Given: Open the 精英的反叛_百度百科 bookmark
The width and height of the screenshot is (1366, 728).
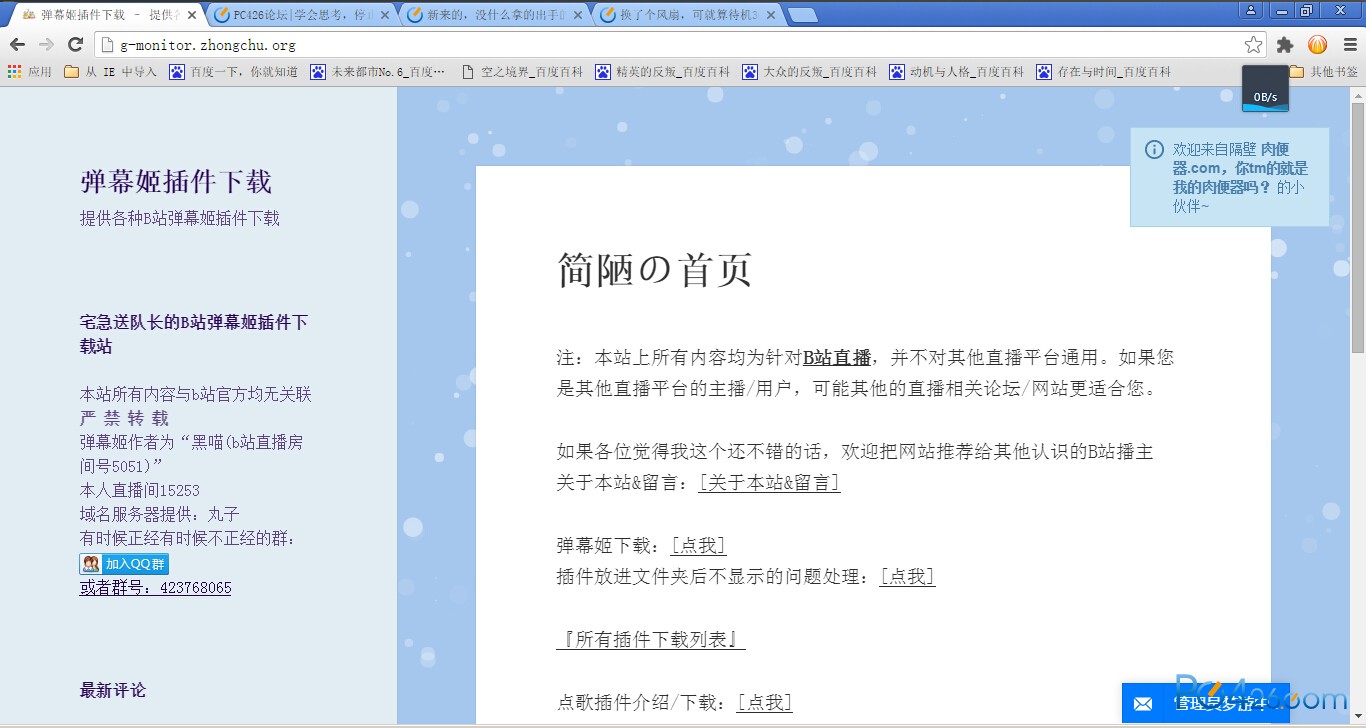Looking at the screenshot, I should [663, 72].
